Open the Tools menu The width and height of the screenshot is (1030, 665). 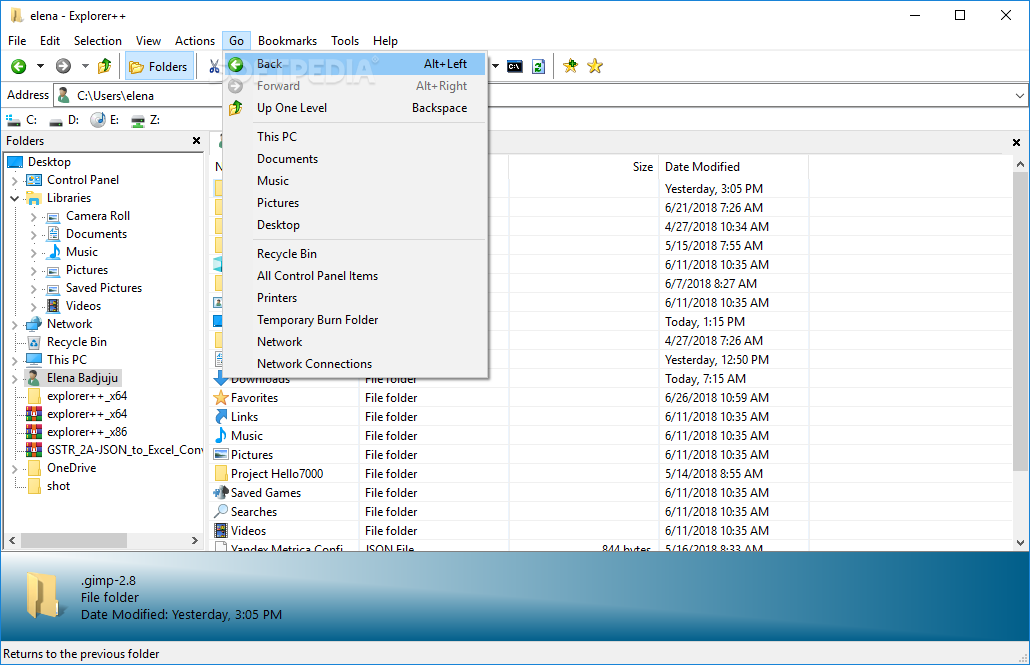coord(345,41)
